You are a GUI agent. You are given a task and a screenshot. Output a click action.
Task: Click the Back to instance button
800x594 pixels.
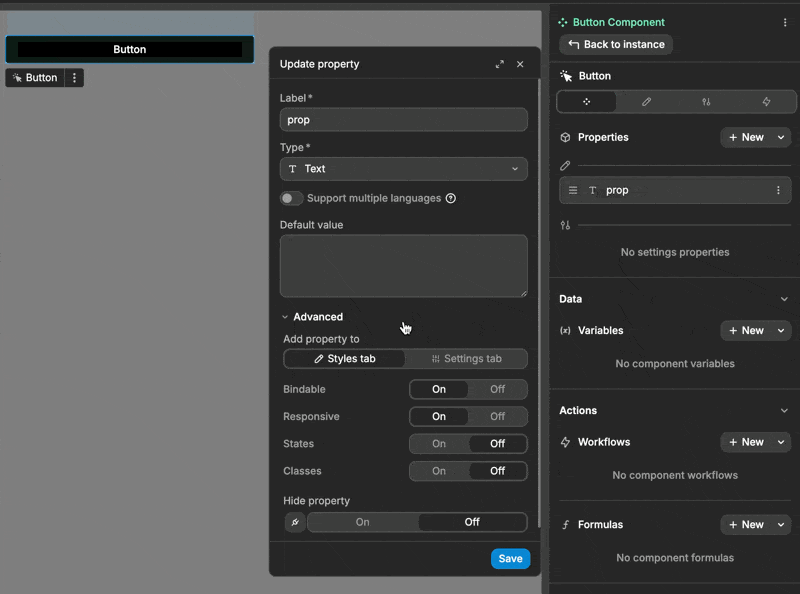615,44
